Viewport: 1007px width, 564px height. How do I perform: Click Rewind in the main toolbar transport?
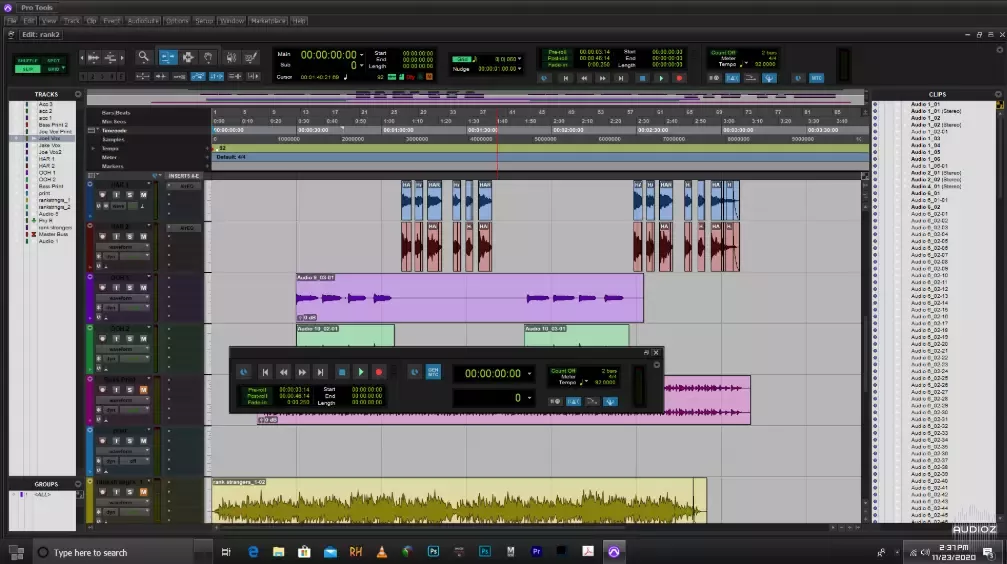click(x=584, y=78)
